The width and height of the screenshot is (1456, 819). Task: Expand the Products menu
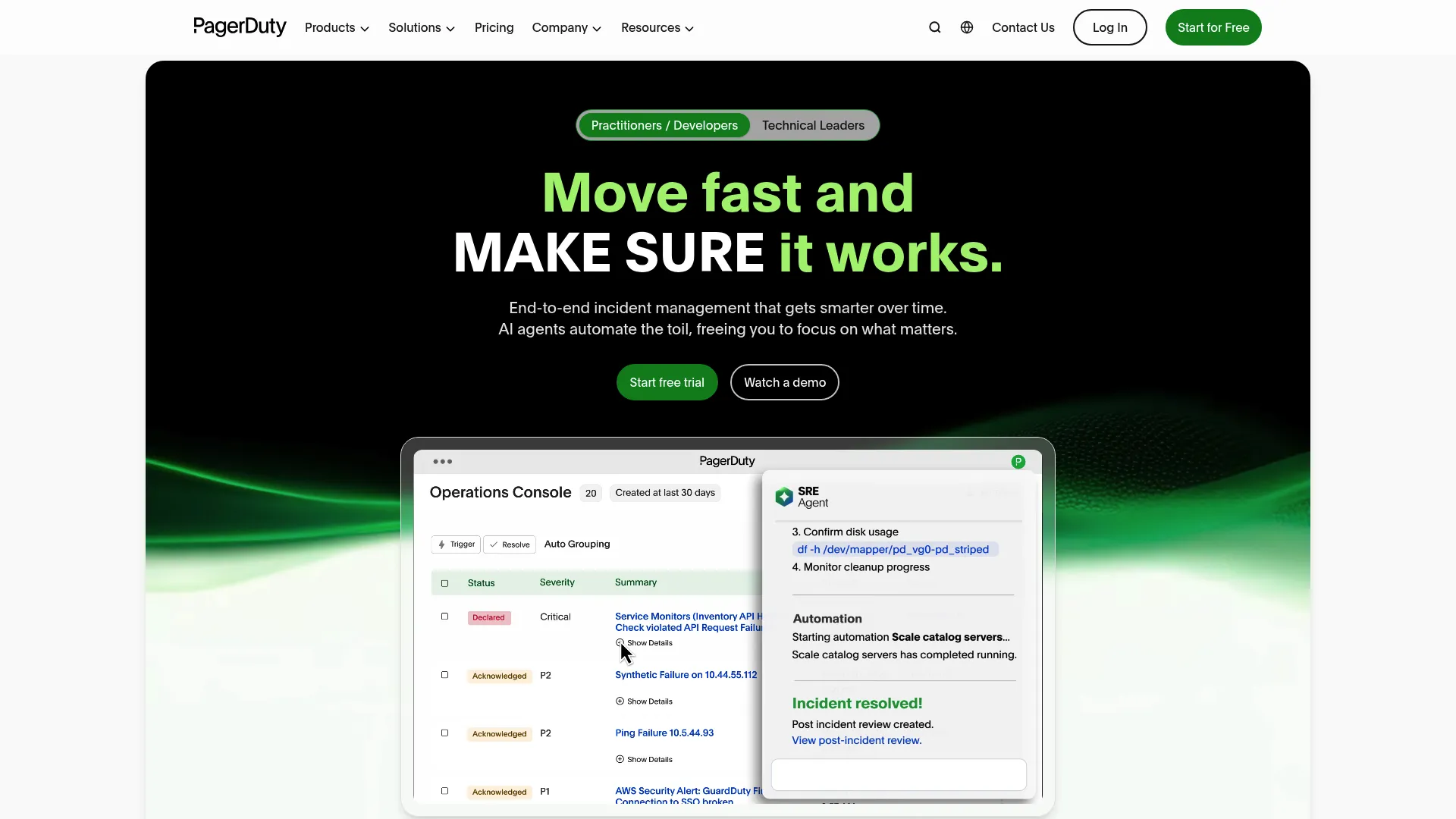coord(337,27)
